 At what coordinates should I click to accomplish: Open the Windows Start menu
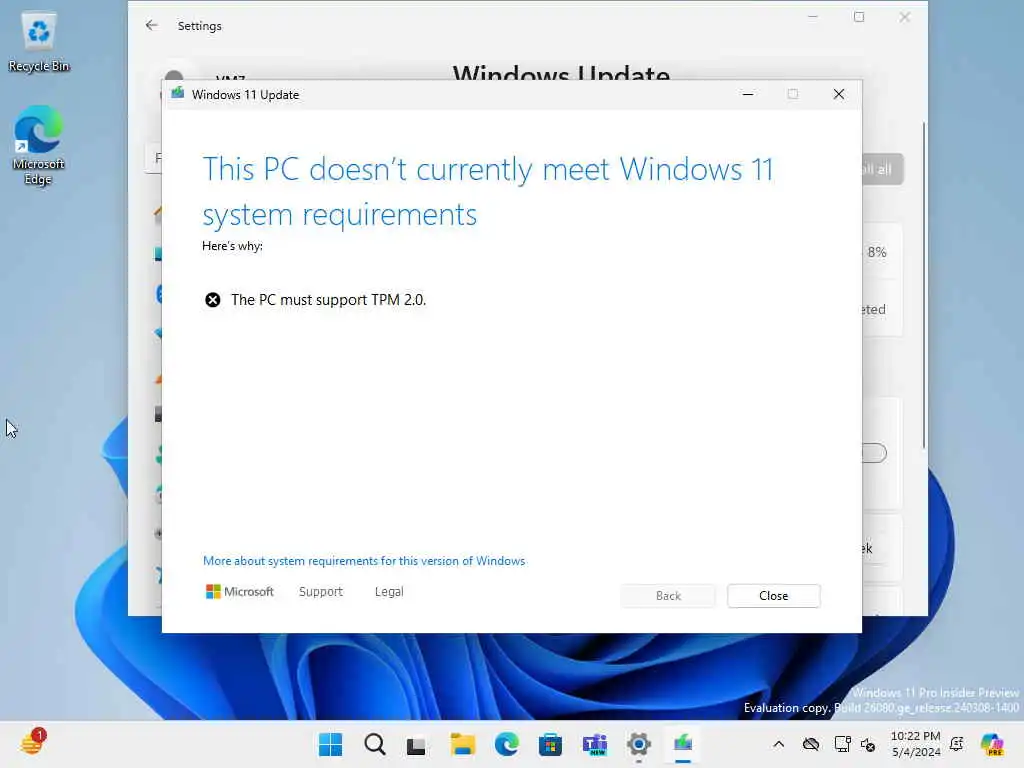(x=330, y=744)
